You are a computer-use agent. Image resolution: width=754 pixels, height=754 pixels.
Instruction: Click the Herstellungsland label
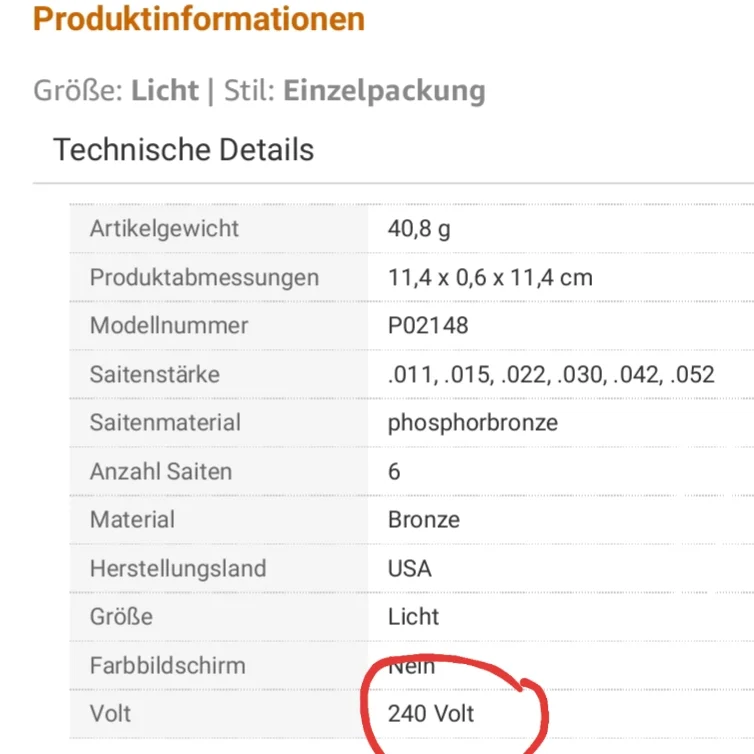[178, 568]
